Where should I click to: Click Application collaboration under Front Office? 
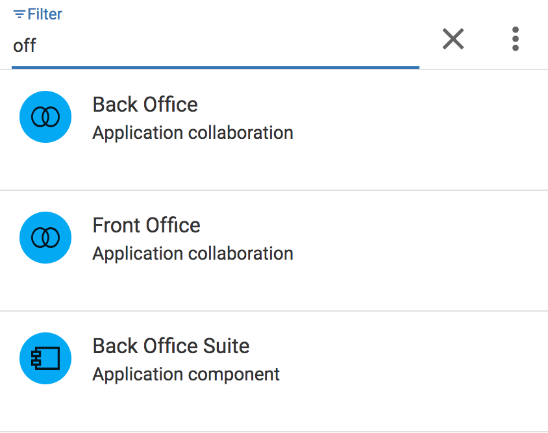193,254
